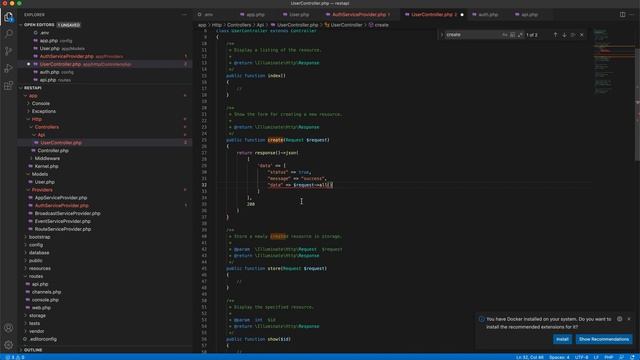Click Ln 32, Col status bar entry
Screen dimensions: 640x360
click(x=529, y=357)
